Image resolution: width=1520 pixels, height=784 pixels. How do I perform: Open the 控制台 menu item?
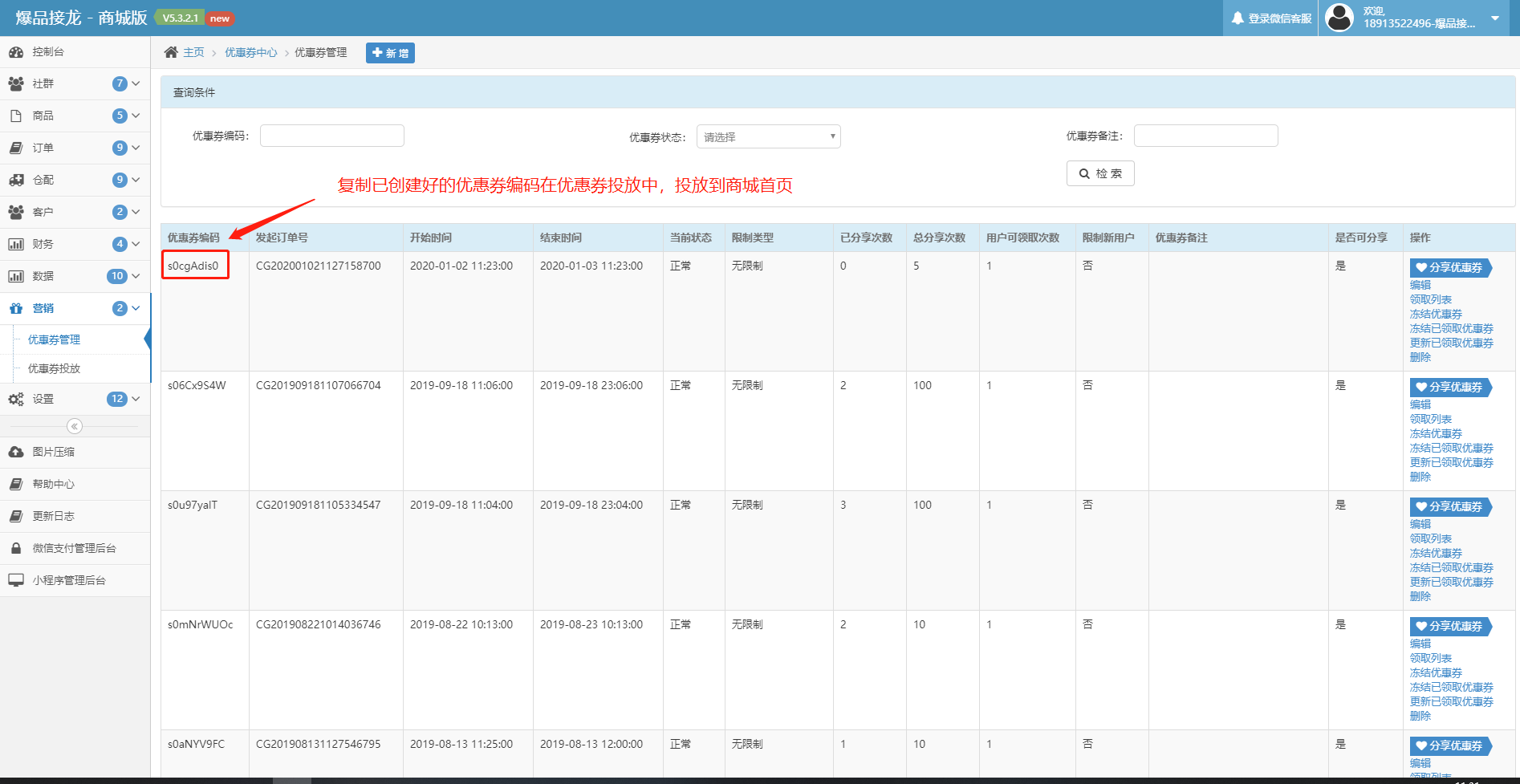coord(75,52)
